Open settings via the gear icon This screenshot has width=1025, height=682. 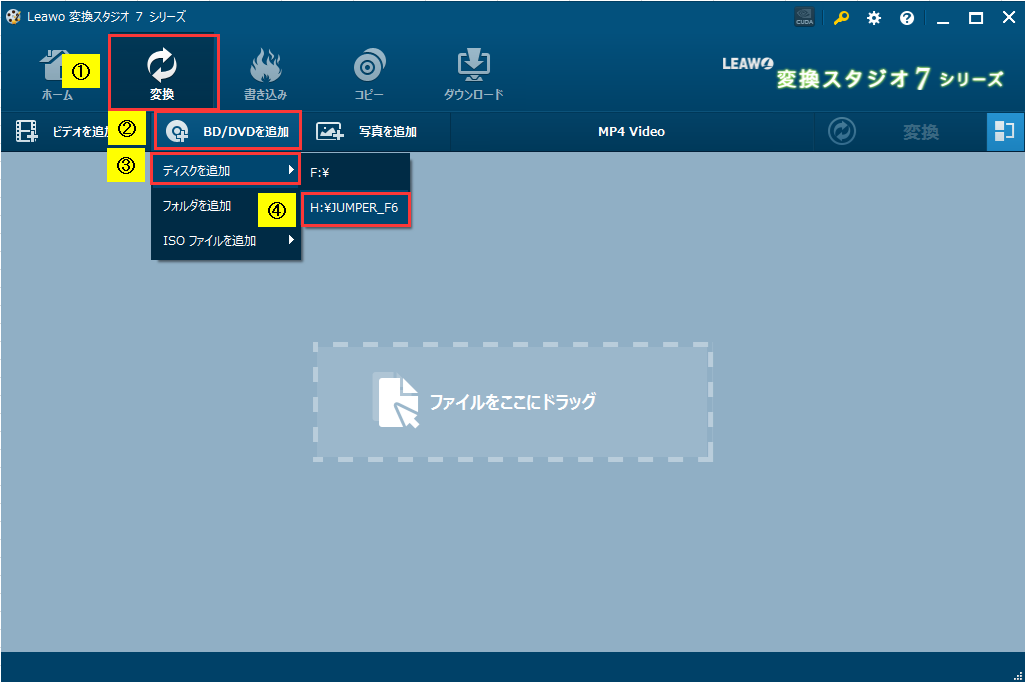[874, 18]
